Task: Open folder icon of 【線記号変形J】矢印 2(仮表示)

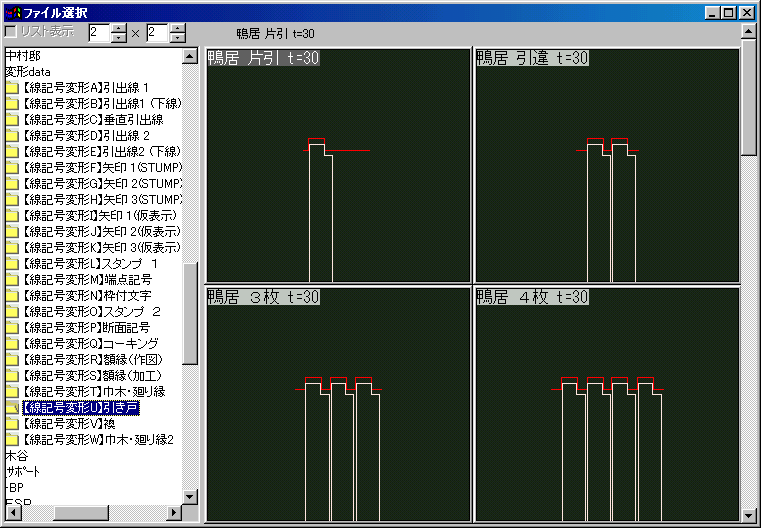Action: (x=12, y=232)
